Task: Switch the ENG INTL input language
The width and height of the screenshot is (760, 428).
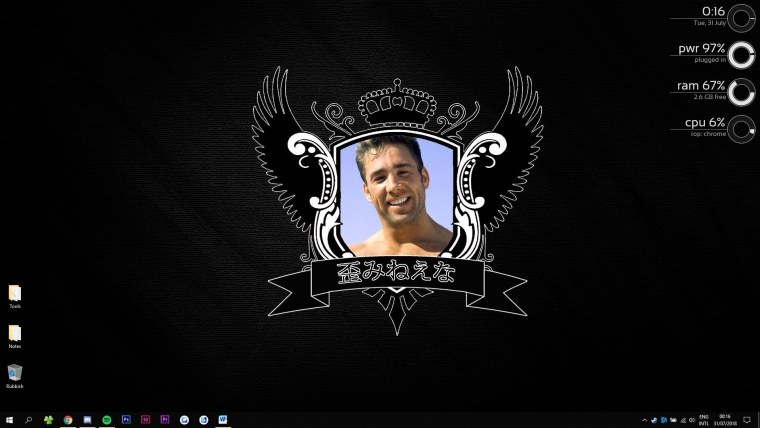Action: (x=704, y=420)
